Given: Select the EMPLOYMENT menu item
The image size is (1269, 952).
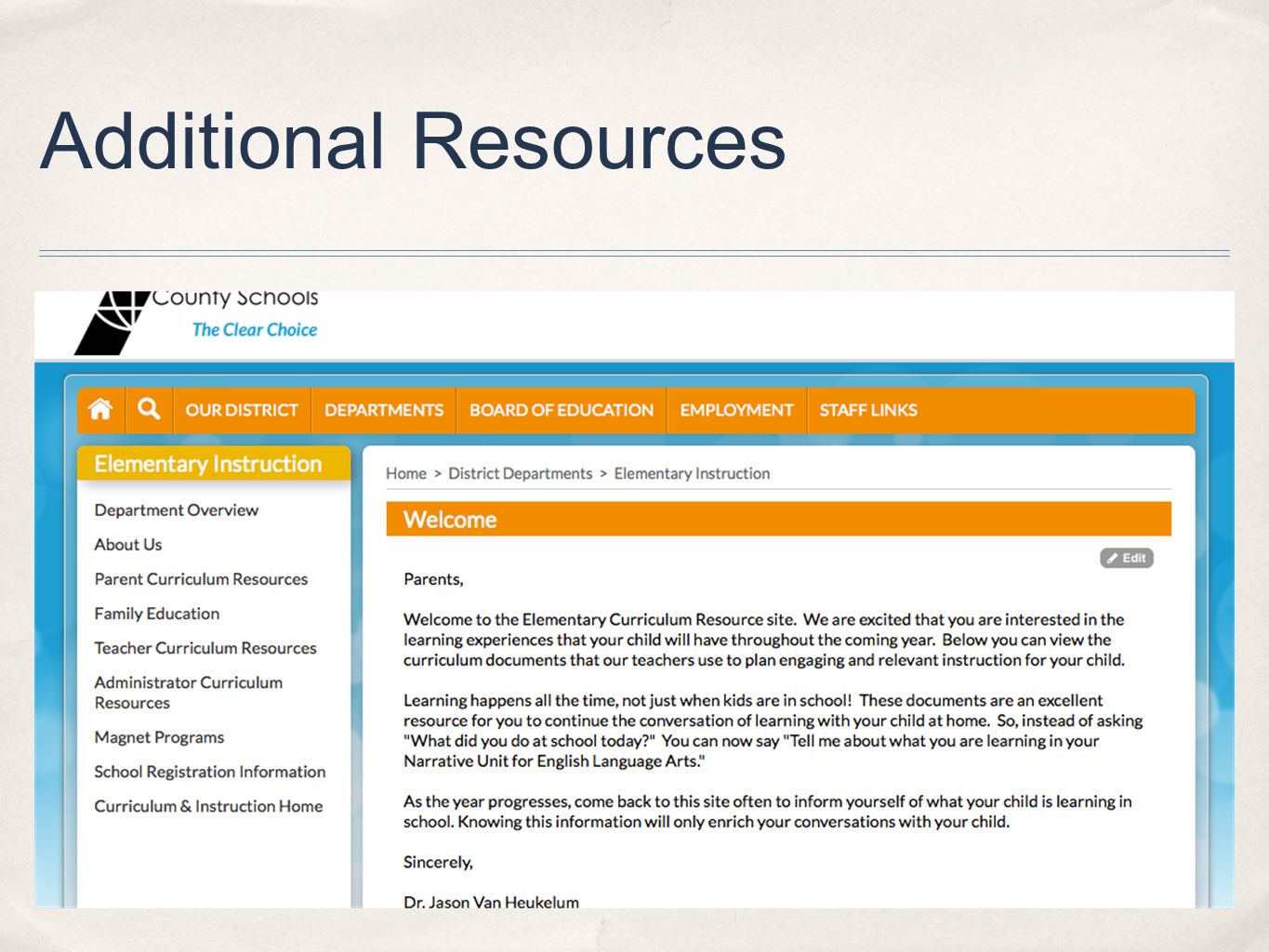Looking at the screenshot, I should tap(736, 410).
